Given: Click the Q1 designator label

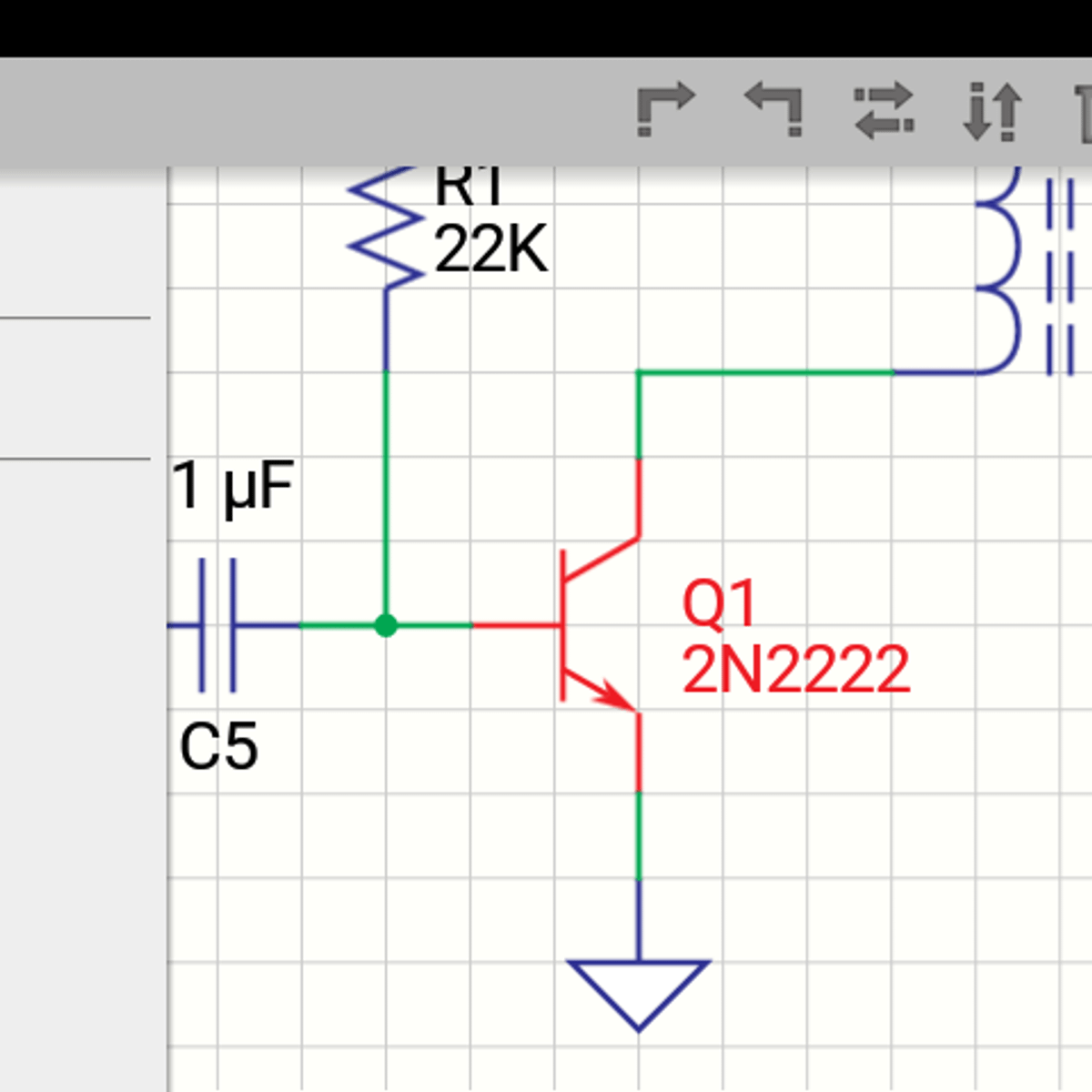Looking at the screenshot, I should [719, 603].
